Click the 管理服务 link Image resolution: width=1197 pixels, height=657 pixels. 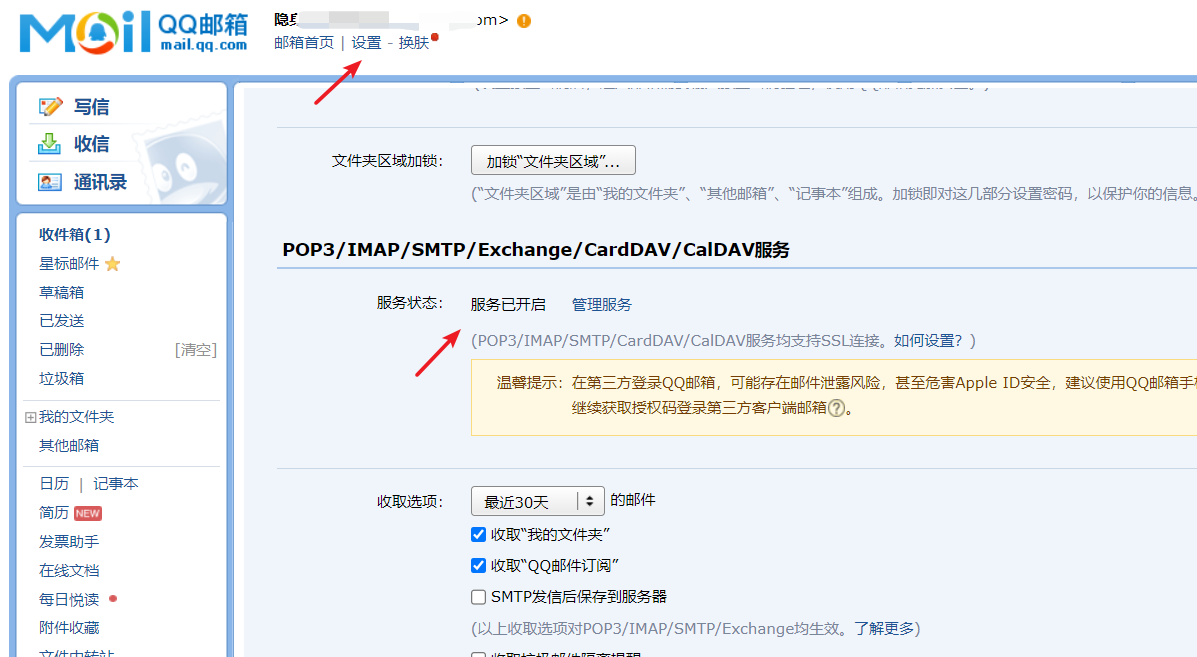click(602, 305)
